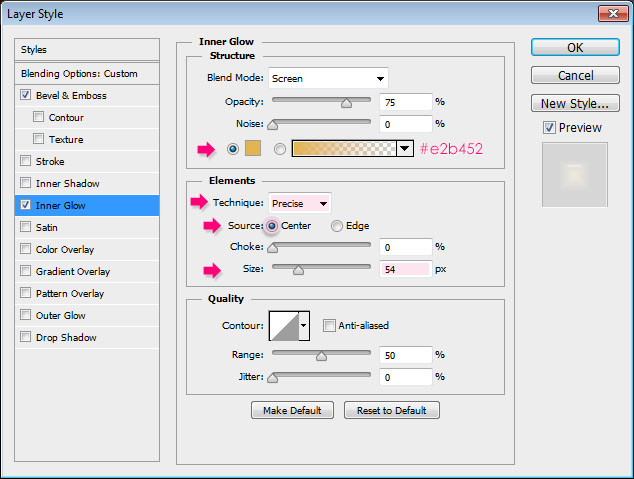This screenshot has height=479, width=634.
Task: Enable the Satin checkbox
Action: pyautogui.click(x=25, y=226)
